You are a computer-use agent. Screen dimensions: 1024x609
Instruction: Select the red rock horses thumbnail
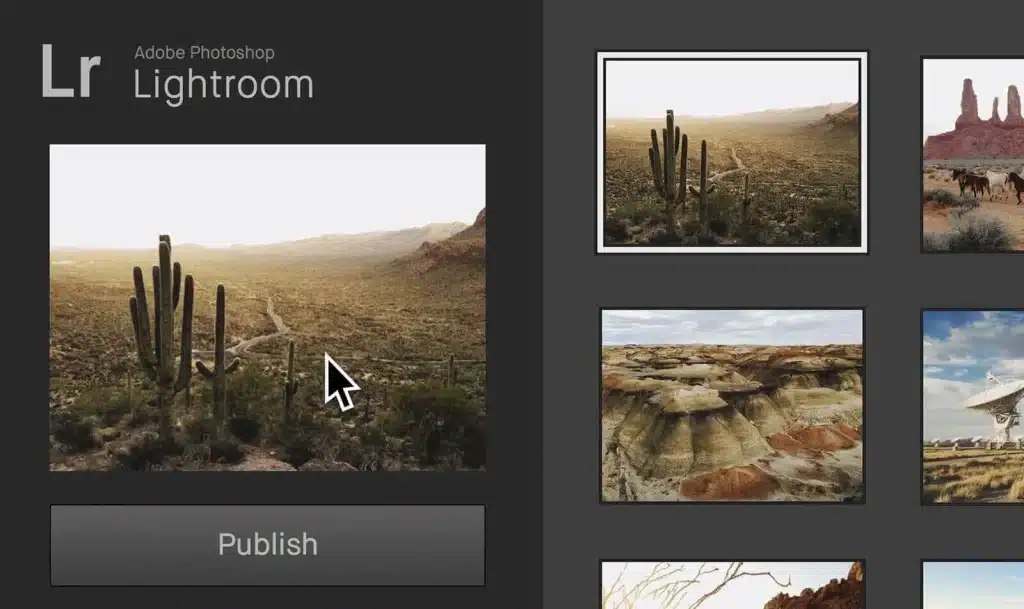[972, 154]
